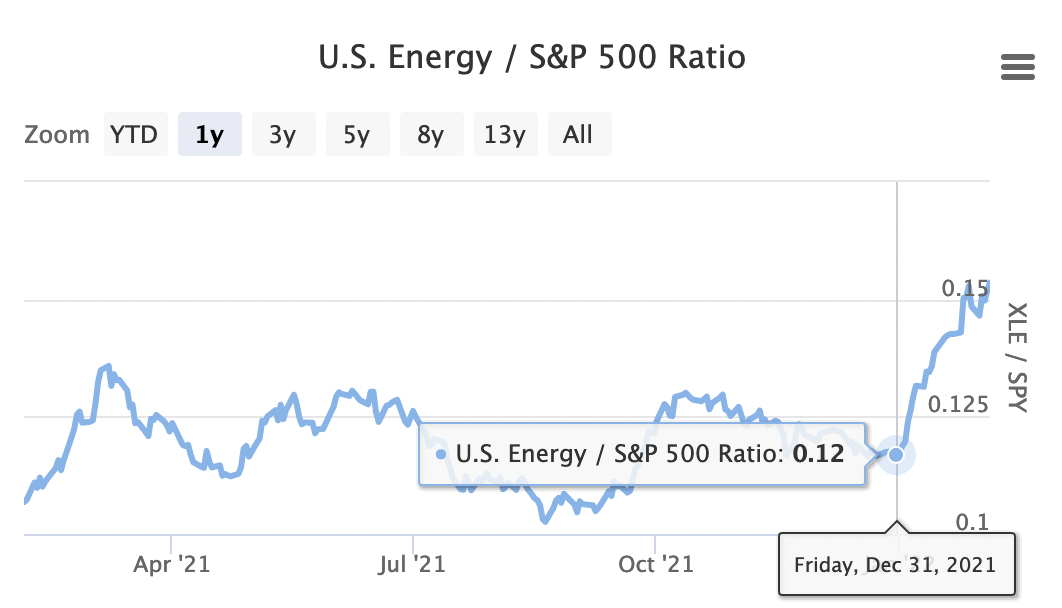Set chart zoom to 5y
The image size is (1062, 608).
click(357, 134)
